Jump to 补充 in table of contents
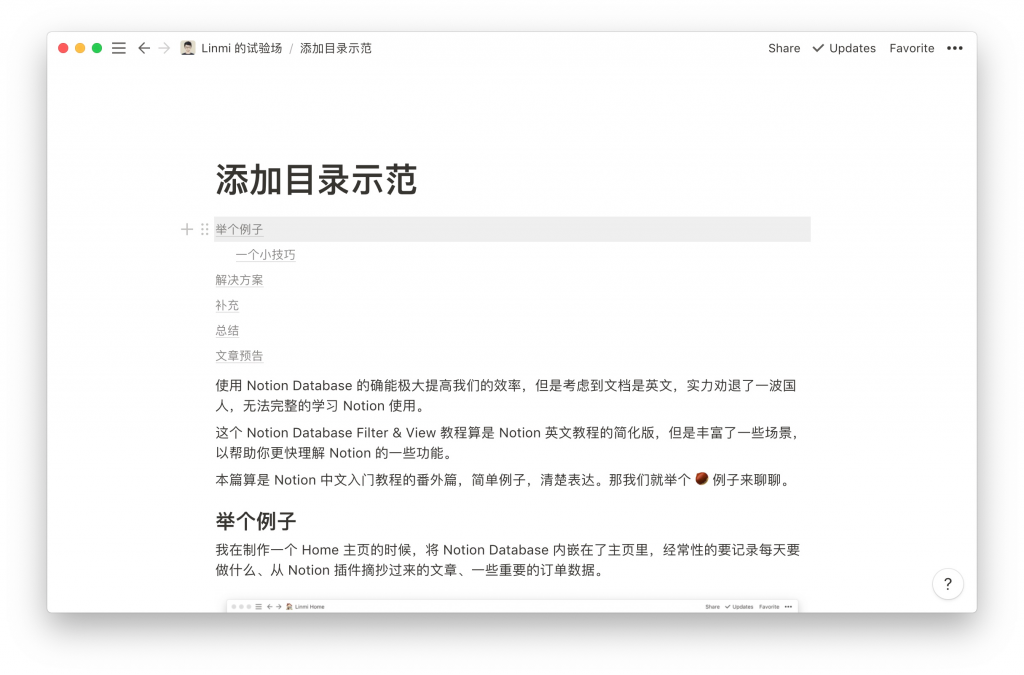 (x=227, y=306)
